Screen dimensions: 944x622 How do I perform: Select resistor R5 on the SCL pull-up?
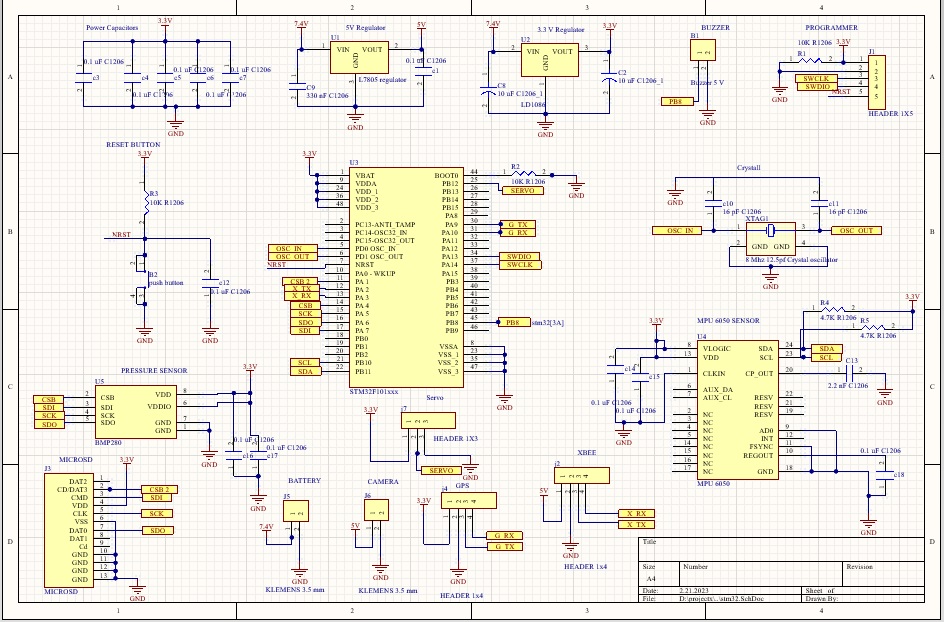pyautogui.click(x=874, y=327)
